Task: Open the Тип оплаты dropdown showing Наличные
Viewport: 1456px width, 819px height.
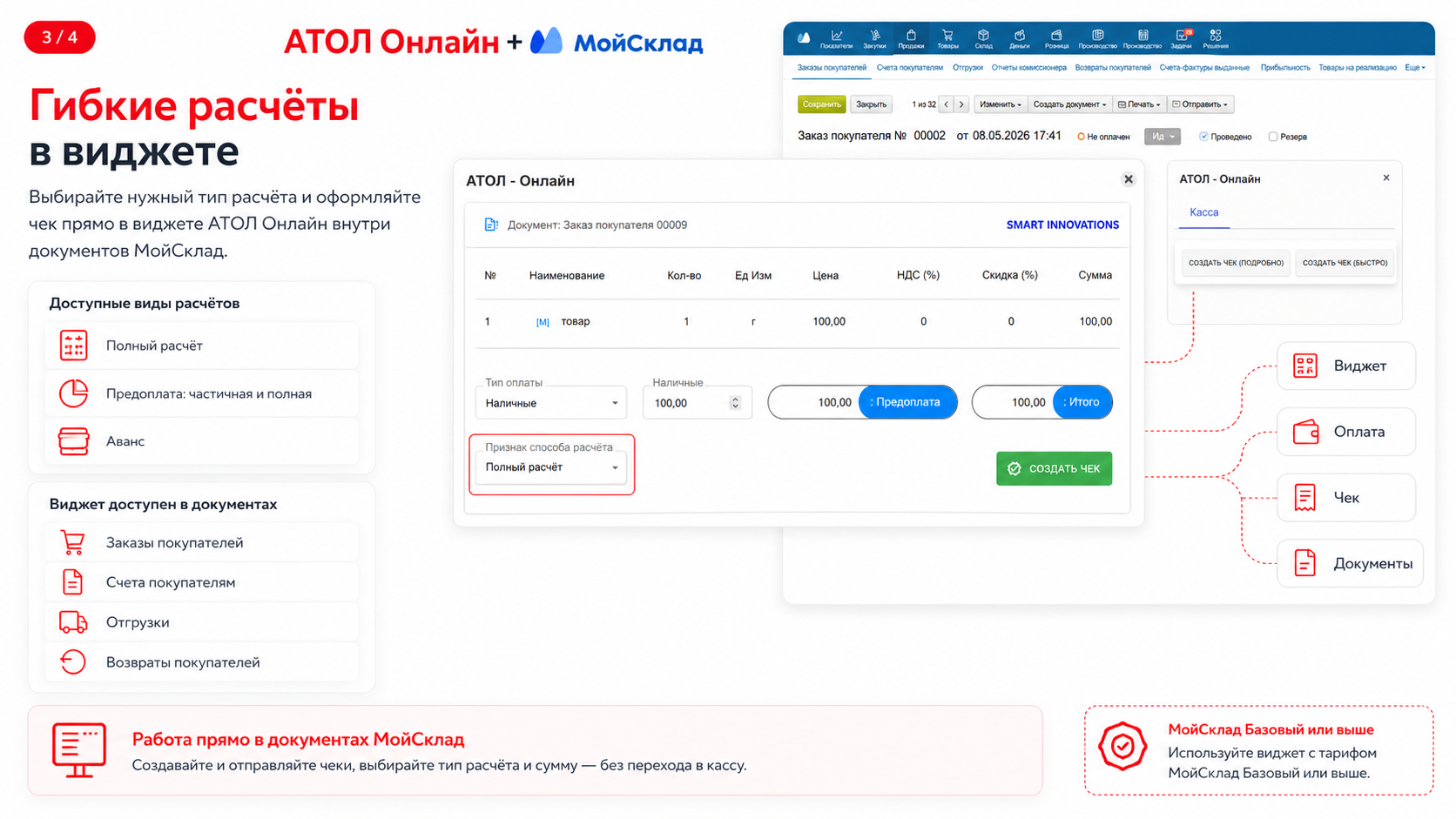Action: click(551, 403)
